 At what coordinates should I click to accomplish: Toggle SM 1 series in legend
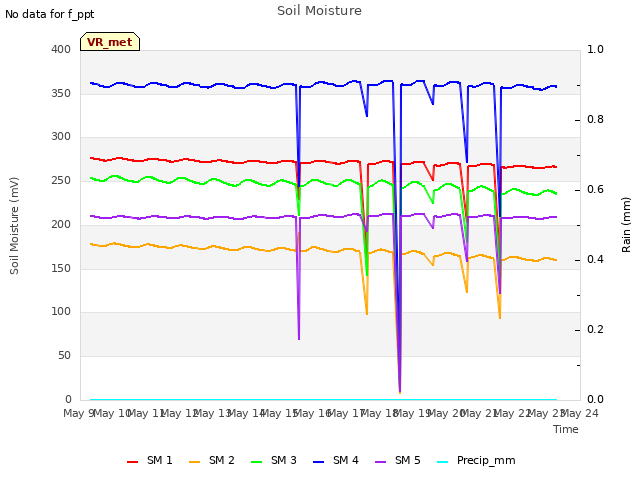[x=150, y=460]
